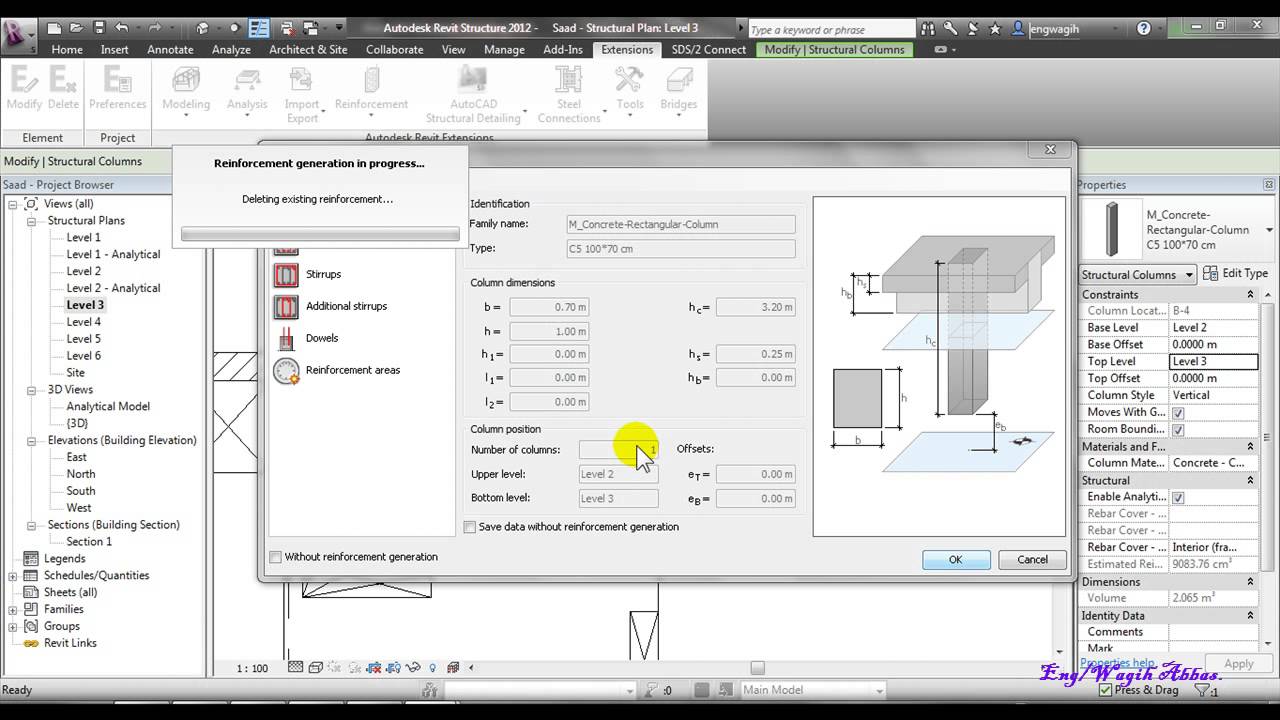The image size is (1280, 720).
Task: Click the Subscription Center key icon
Action: pyautogui.click(x=950, y=29)
